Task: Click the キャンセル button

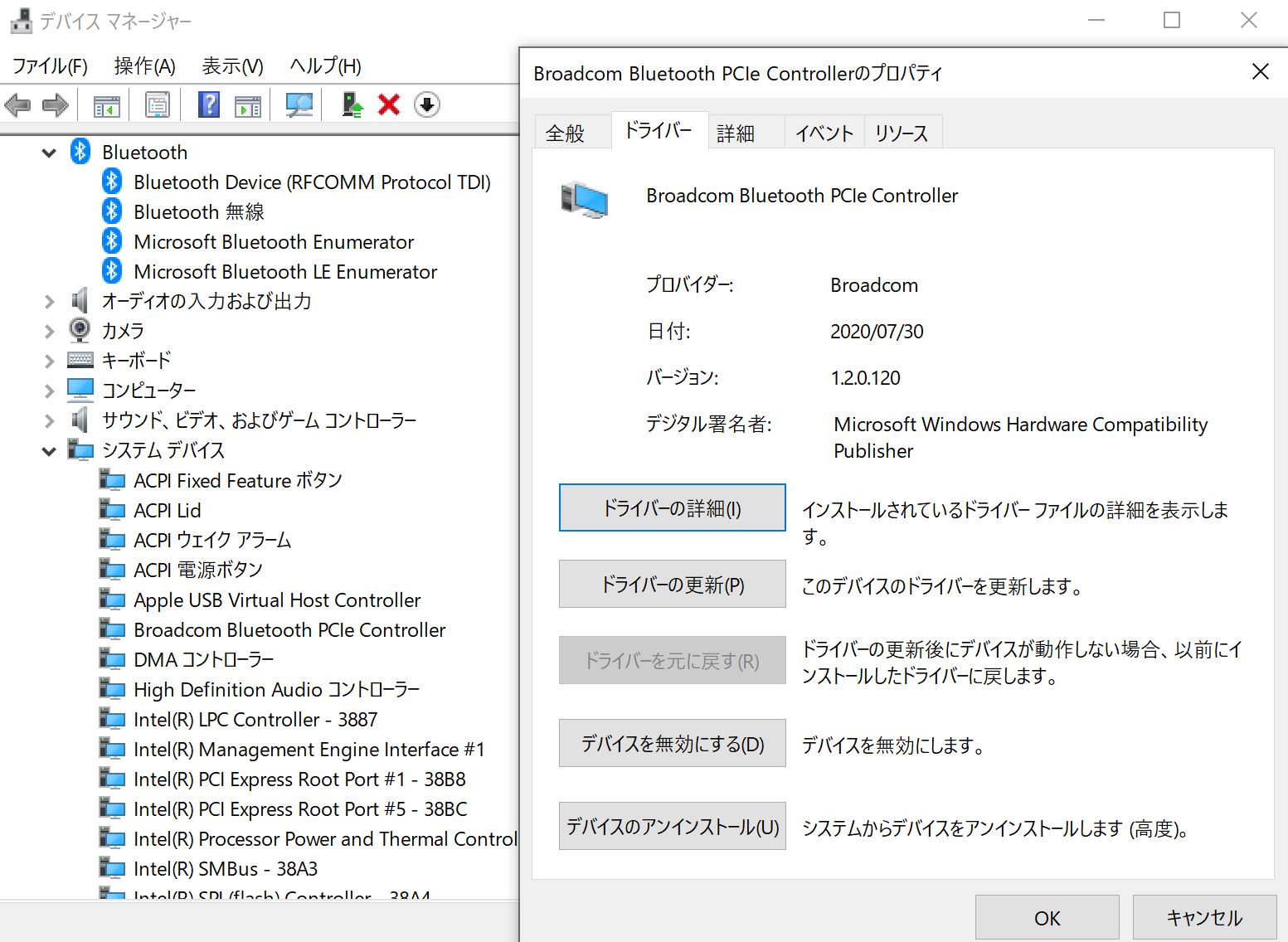Action: click(x=1205, y=918)
